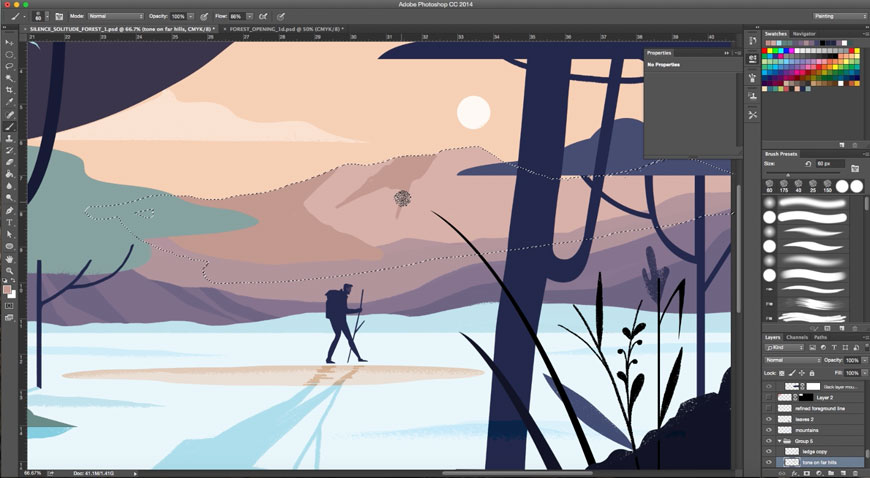Select the Dodge tool
The width and height of the screenshot is (870, 478).
[9, 198]
